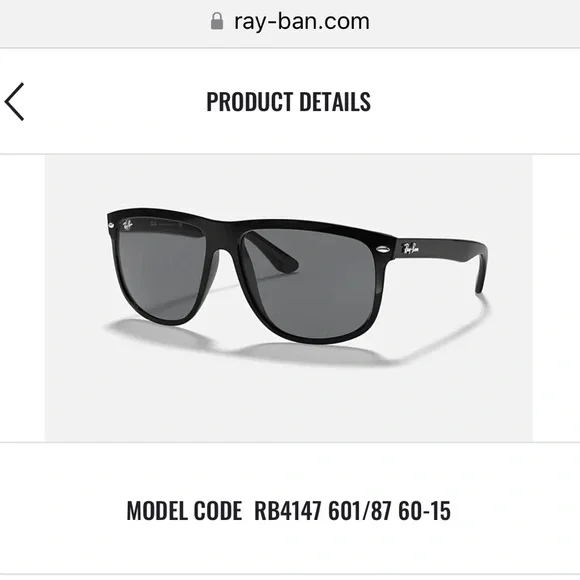This screenshot has height=580, width=580.
Task: Click the 60-15 size text
Action: pos(424,511)
